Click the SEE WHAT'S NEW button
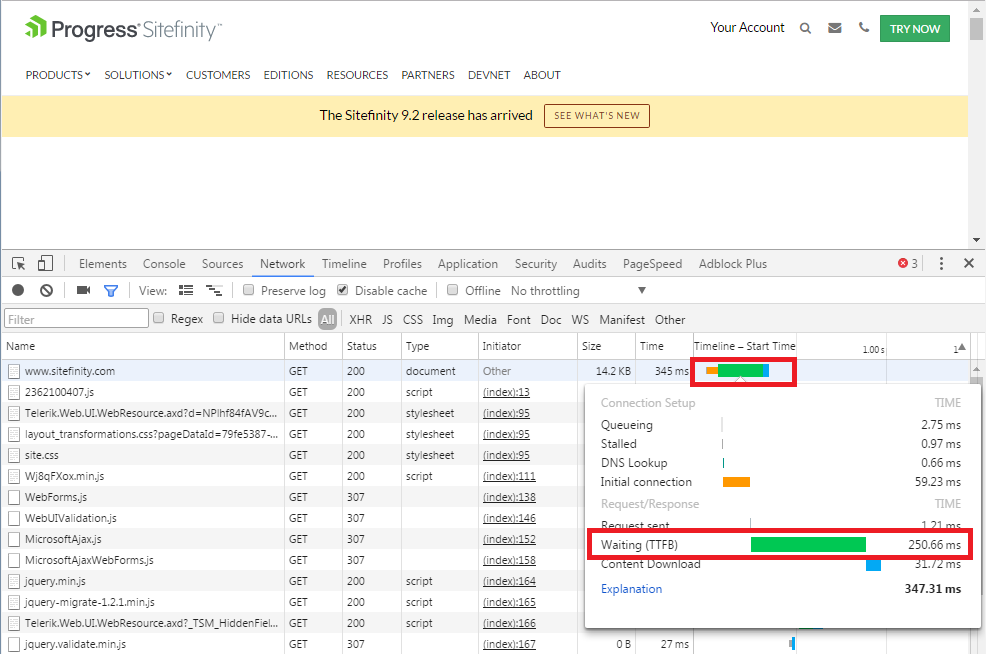Image resolution: width=986 pixels, height=654 pixels. tap(596, 115)
